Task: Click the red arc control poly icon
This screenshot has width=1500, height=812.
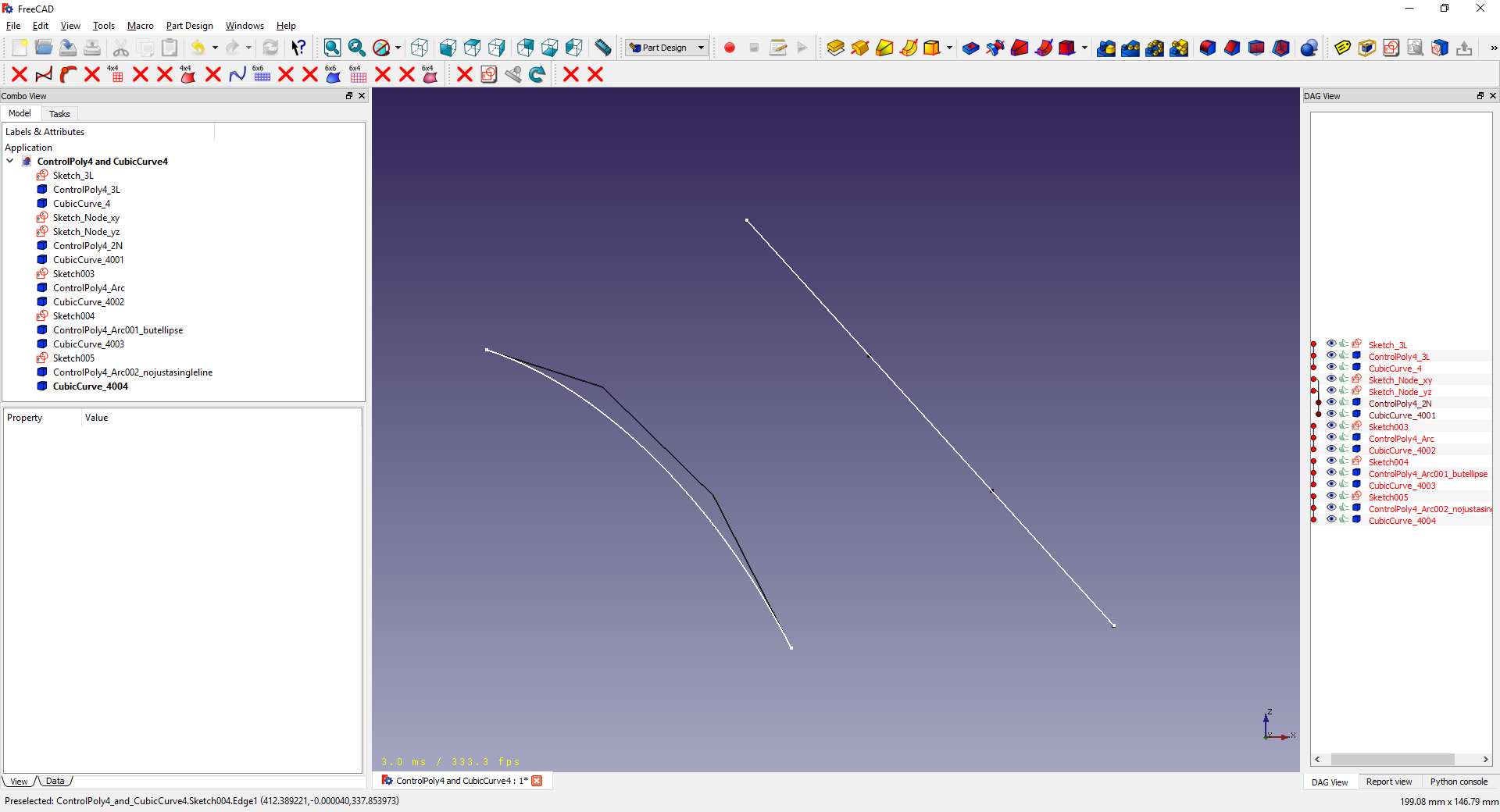Action: pos(68,74)
